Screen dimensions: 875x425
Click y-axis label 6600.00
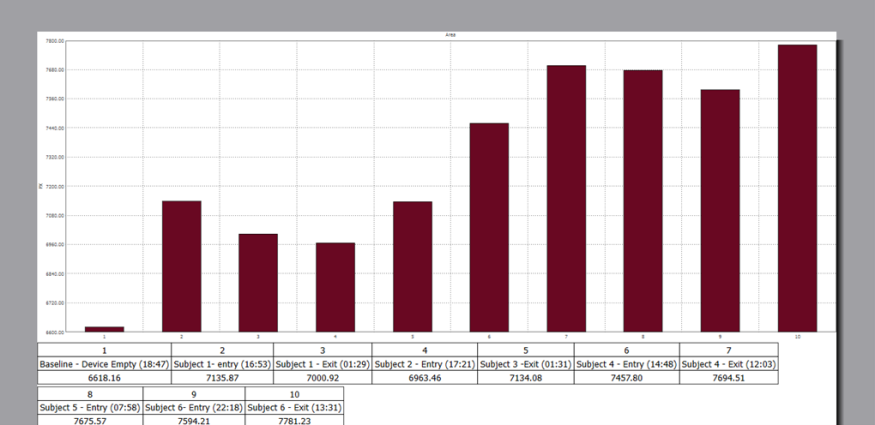pyautogui.click(x=57, y=332)
